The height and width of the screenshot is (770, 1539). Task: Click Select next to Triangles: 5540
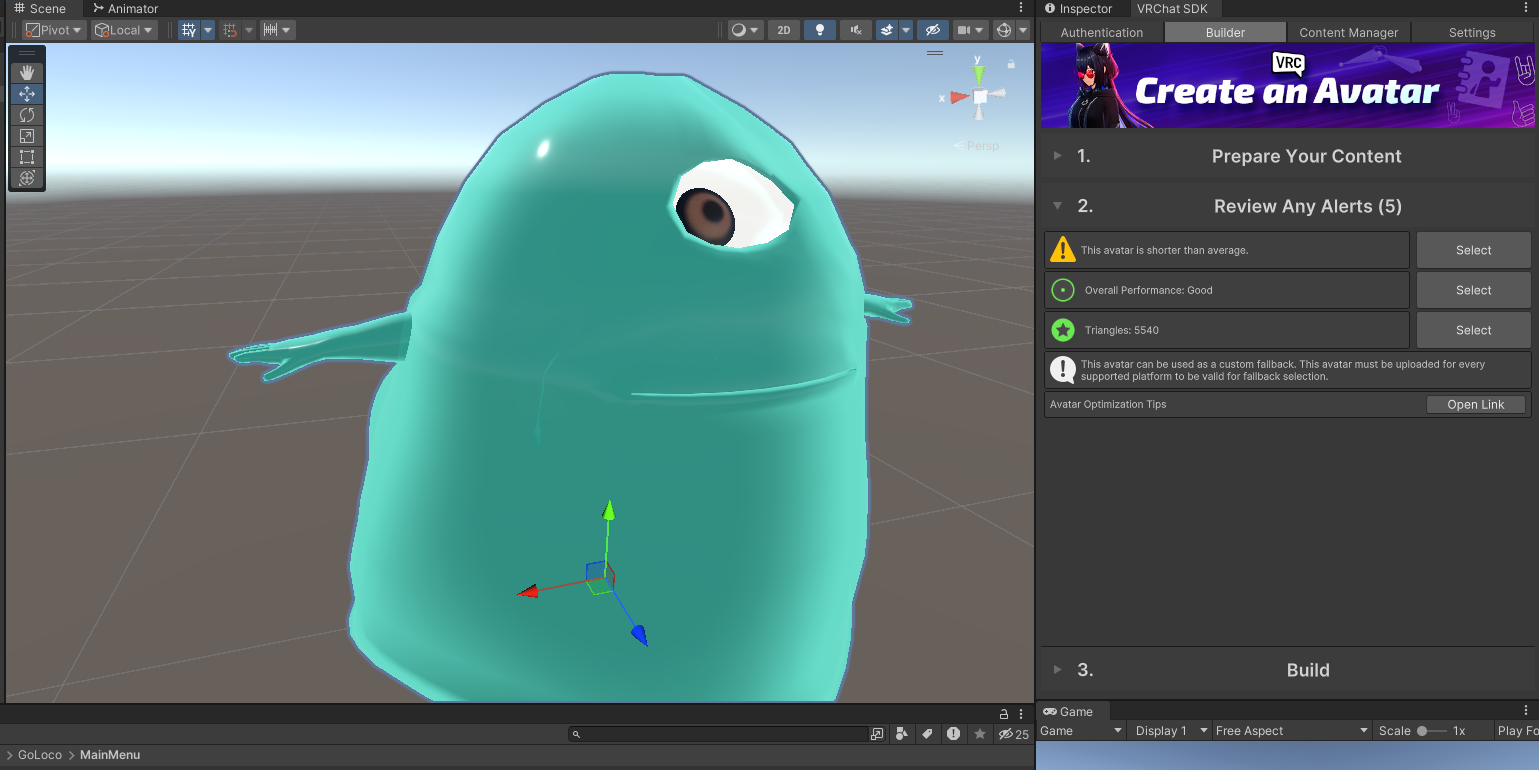[1473, 330]
